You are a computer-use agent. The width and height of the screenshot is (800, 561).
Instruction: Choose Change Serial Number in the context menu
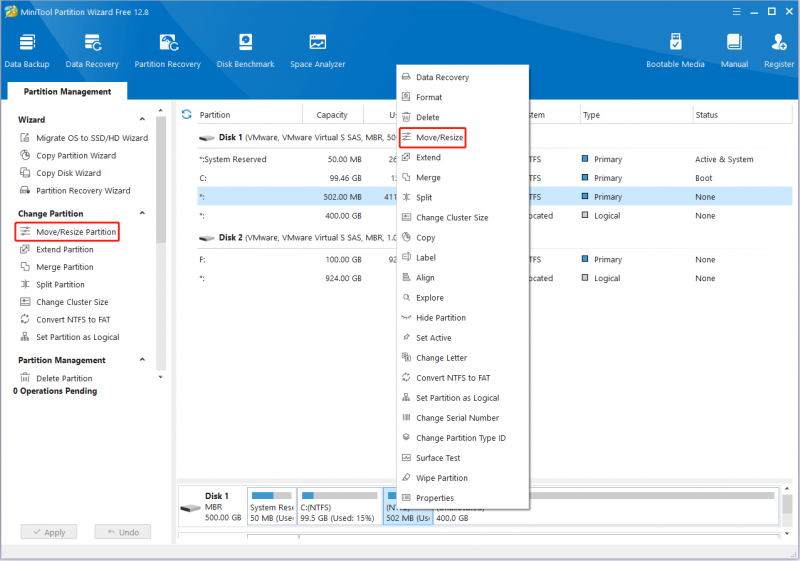(x=463, y=418)
